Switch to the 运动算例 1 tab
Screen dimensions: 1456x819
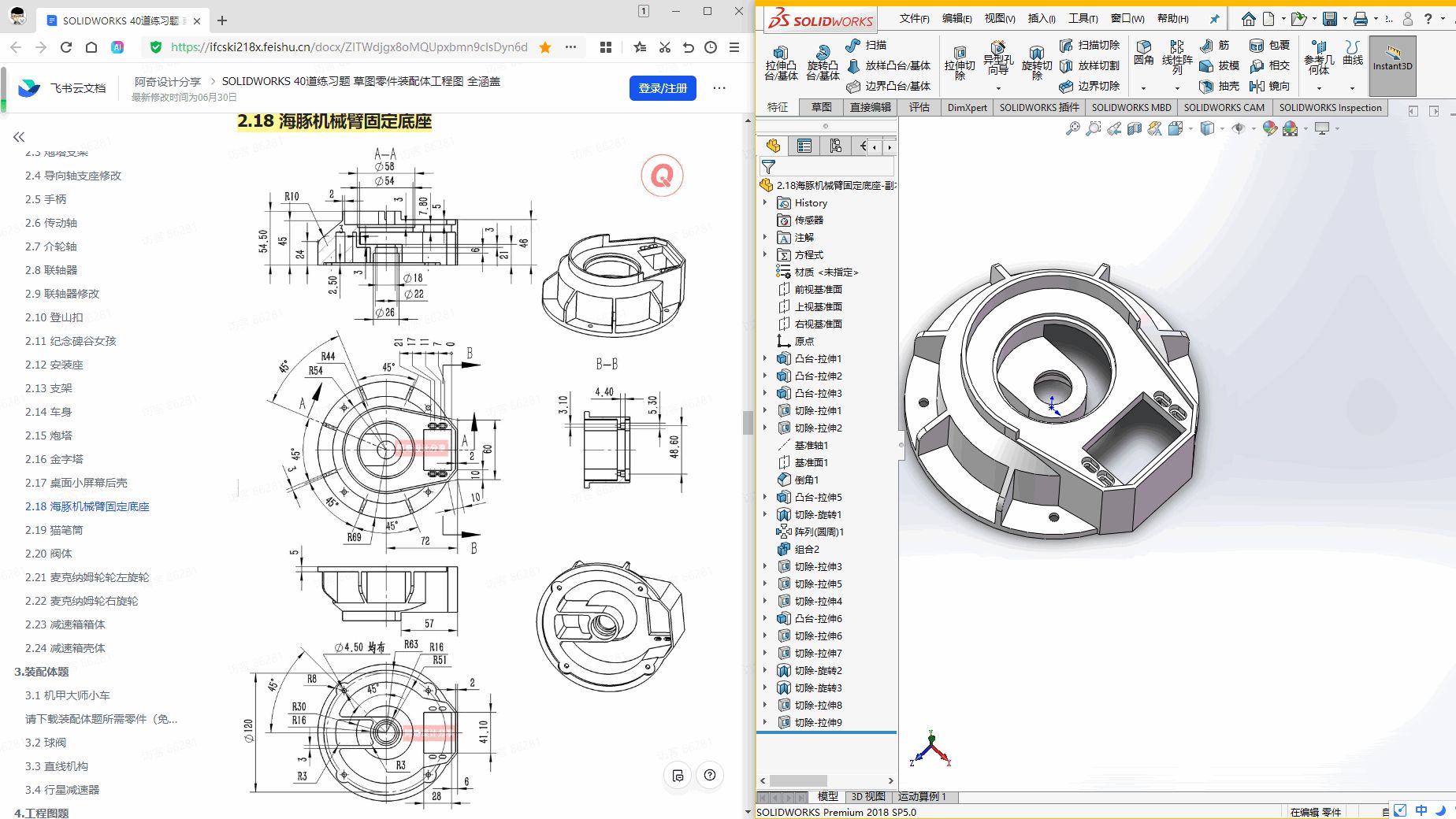click(x=923, y=796)
